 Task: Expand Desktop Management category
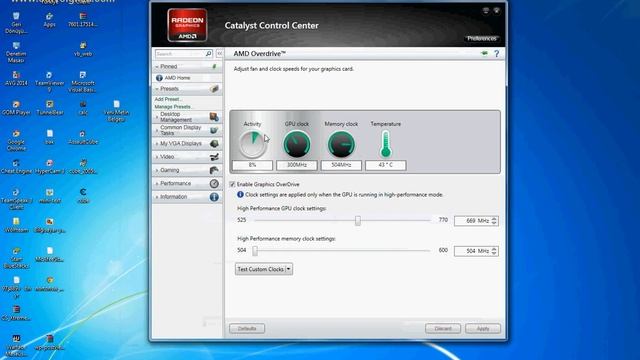pos(187,117)
